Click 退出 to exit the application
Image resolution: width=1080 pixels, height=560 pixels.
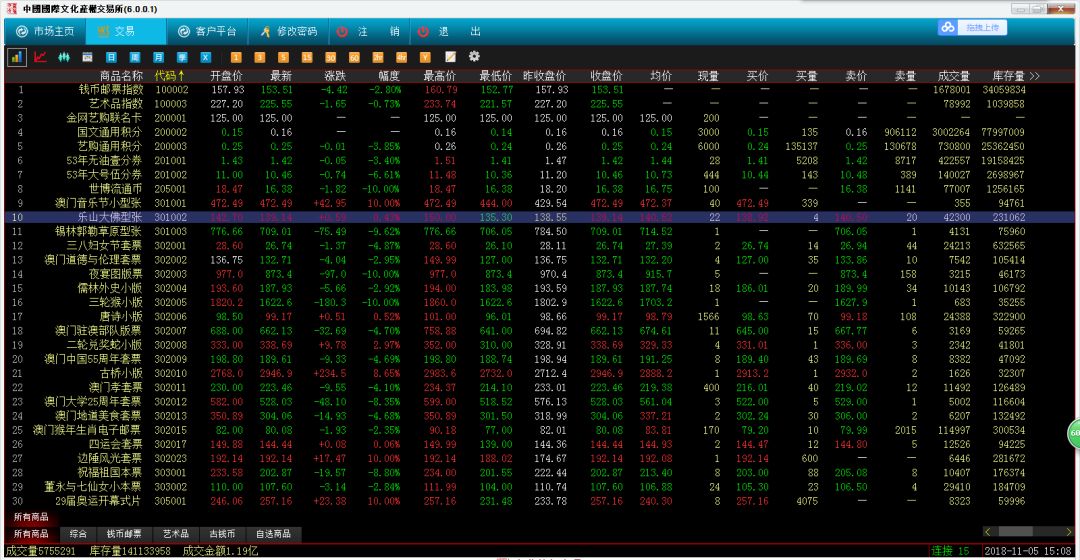pyautogui.click(x=449, y=32)
